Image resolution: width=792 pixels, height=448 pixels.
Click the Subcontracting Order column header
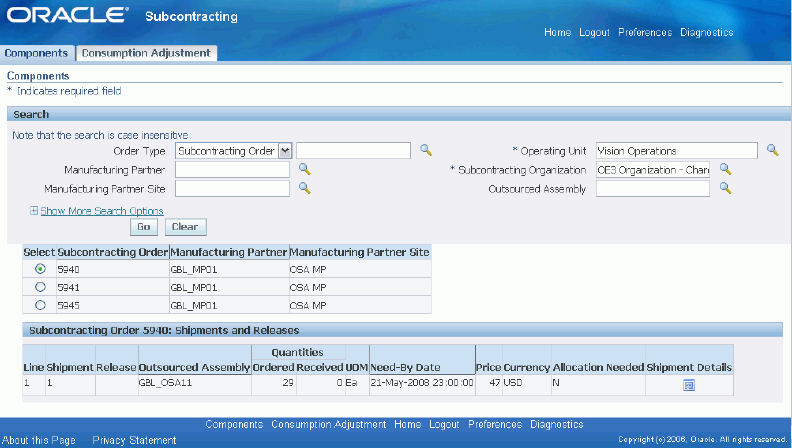point(113,252)
